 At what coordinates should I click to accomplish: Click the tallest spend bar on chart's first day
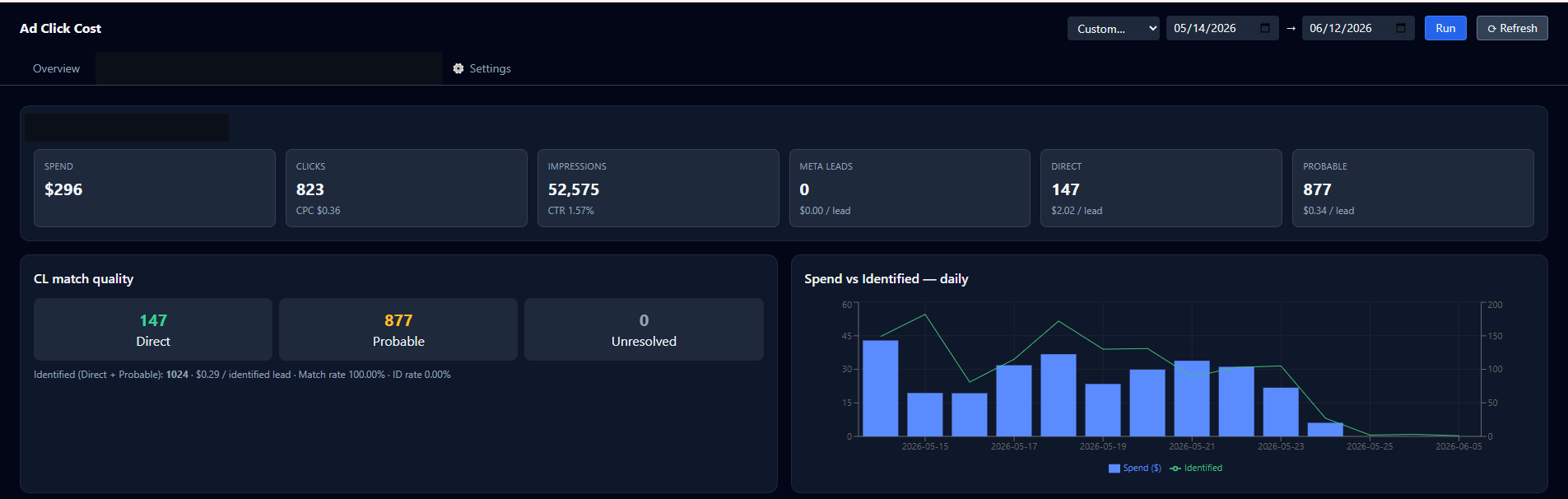point(881,389)
